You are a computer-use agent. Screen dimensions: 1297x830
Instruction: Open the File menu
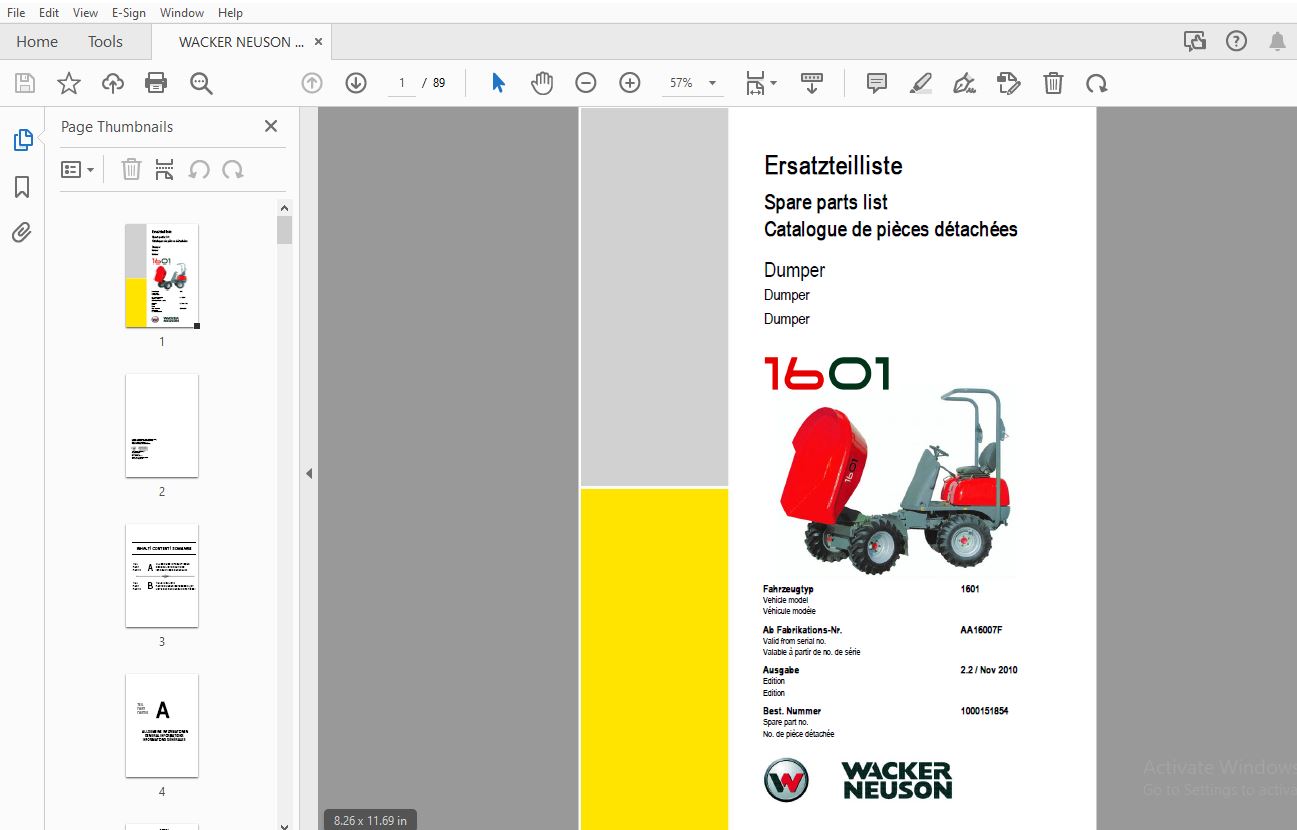tap(16, 12)
